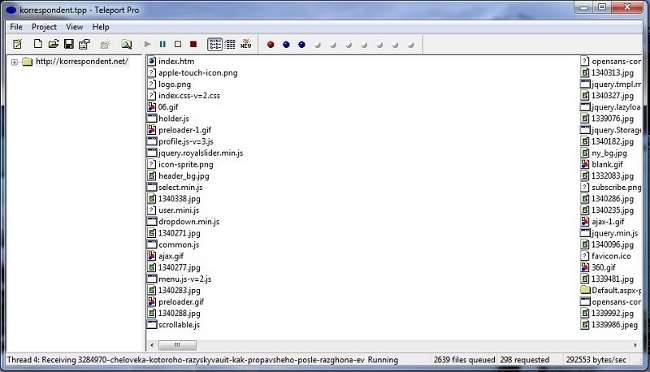The height and width of the screenshot is (372, 650).
Task: Expand the http://korrespondent.net/ tree node
Action: [x=15, y=62]
